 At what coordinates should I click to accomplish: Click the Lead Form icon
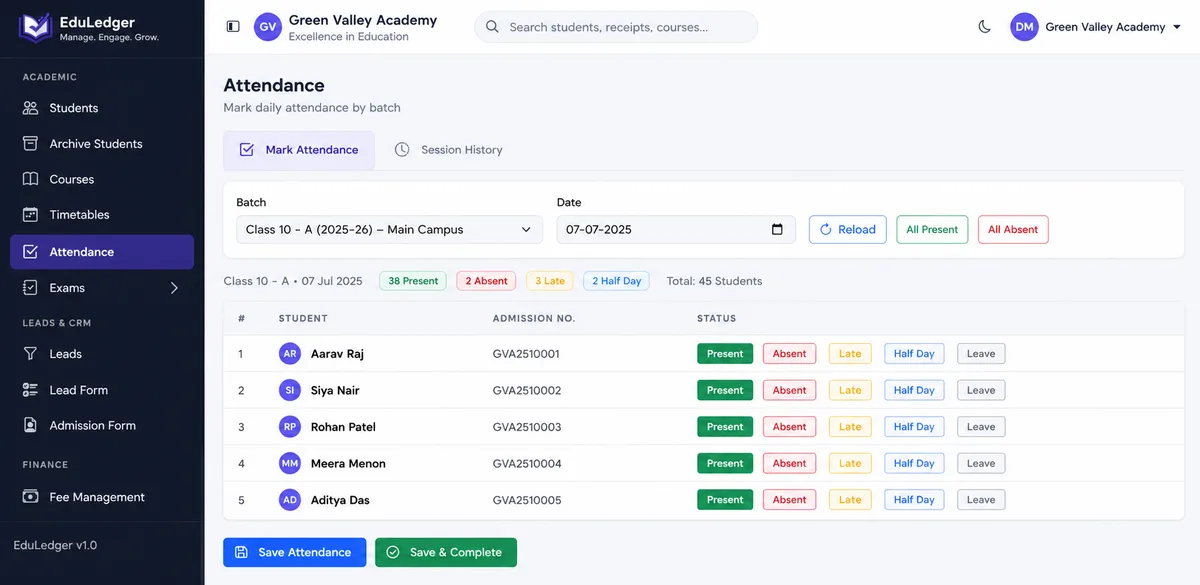[x=30, y=390]
